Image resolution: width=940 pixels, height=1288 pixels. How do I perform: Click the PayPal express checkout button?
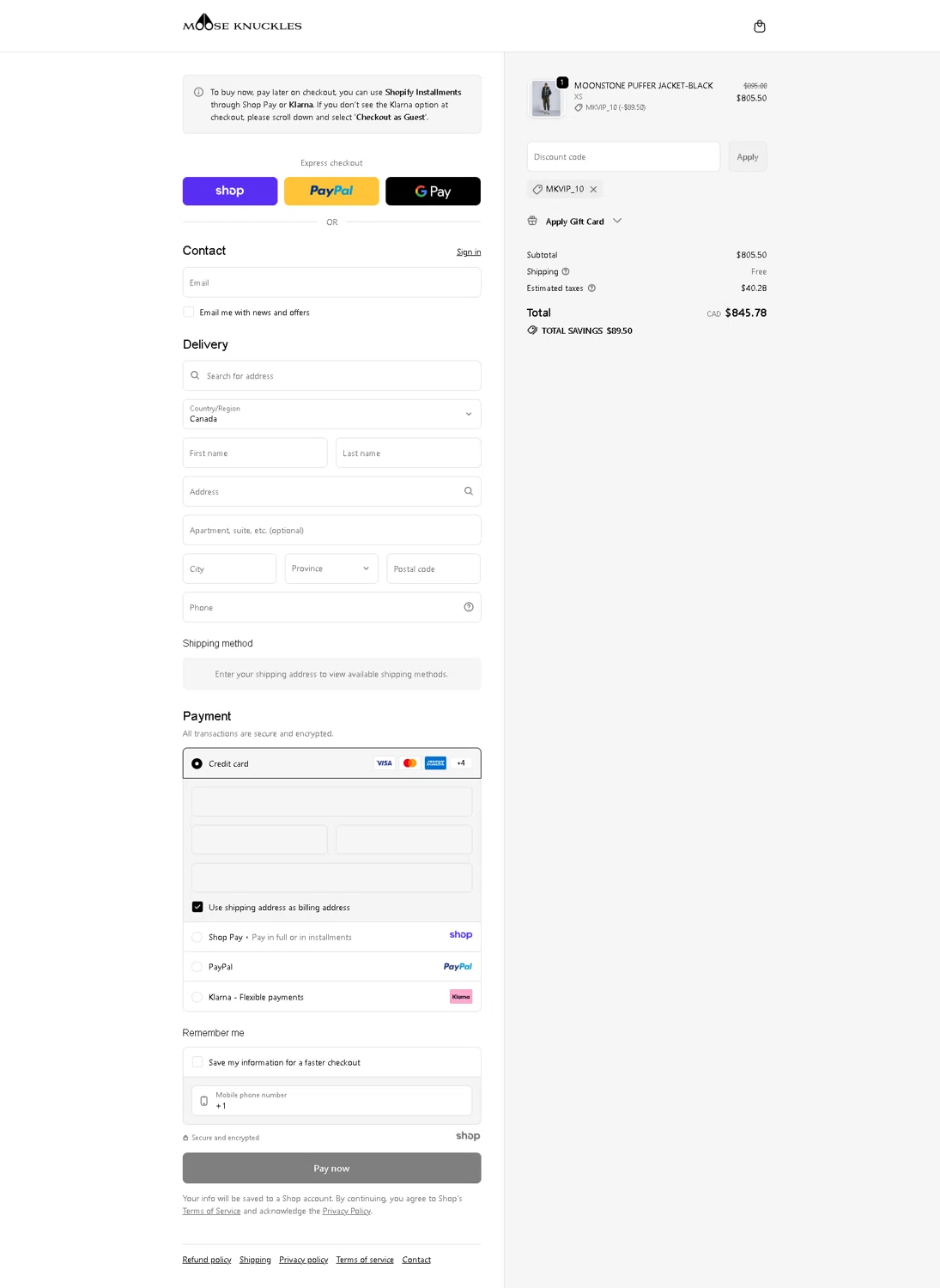tap(331, 191)
